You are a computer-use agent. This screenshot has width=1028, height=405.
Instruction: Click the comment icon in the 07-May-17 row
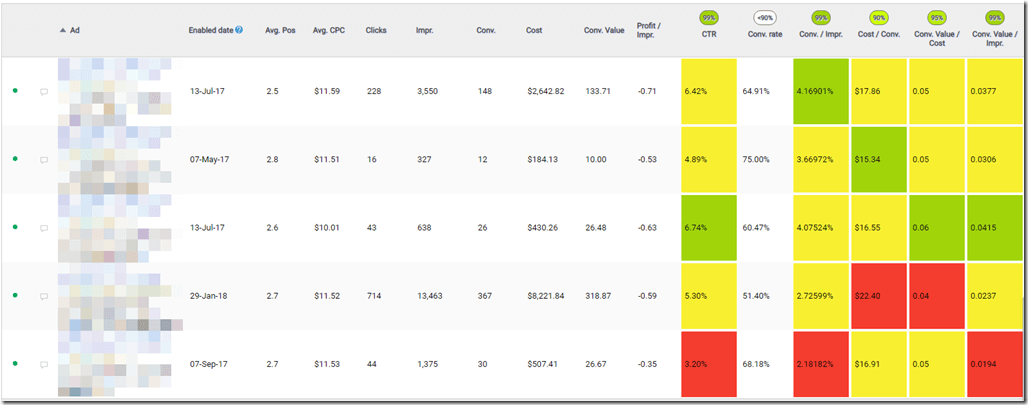tap(44, 159)
